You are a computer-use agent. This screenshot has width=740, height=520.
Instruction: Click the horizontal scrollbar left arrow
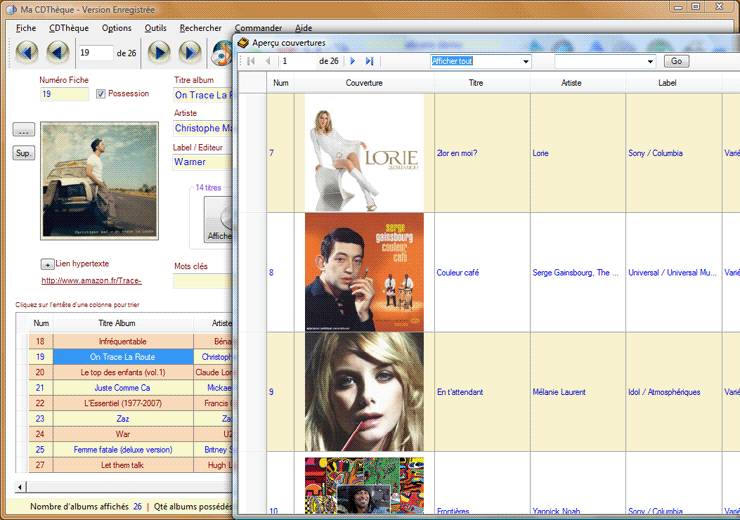(20, 486)
